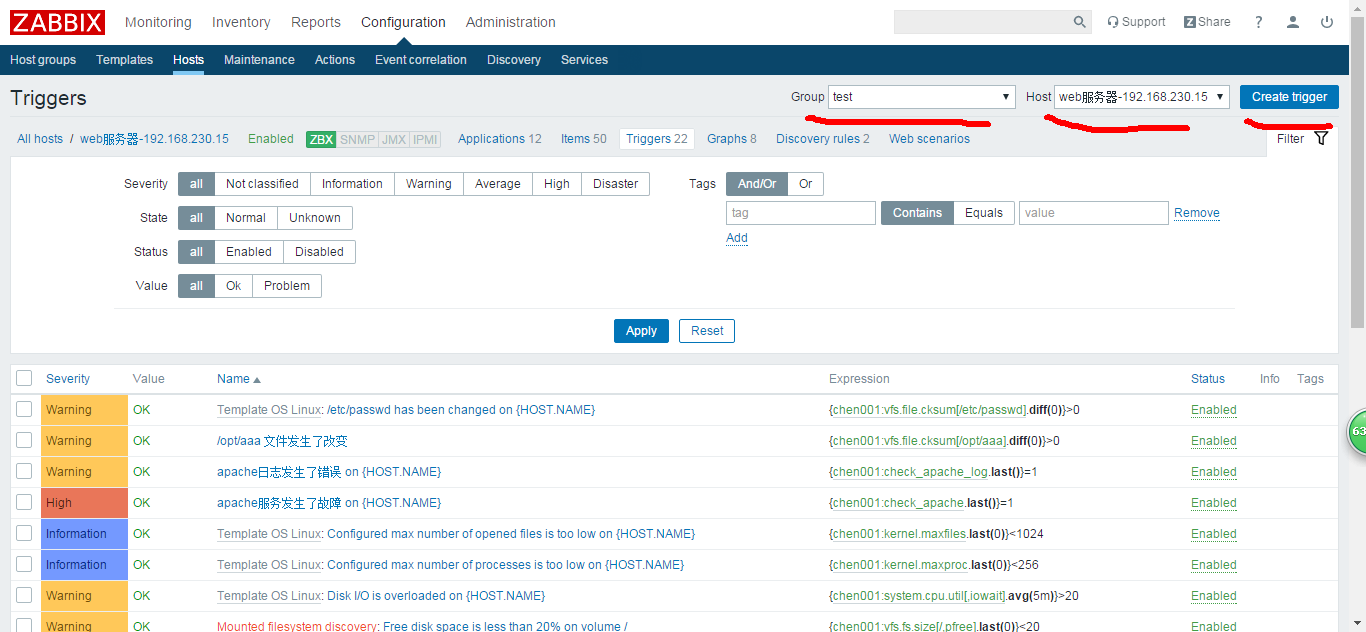Open the Maintenance submenu
Screen dimensions: 1366x632
pos(259,60)
